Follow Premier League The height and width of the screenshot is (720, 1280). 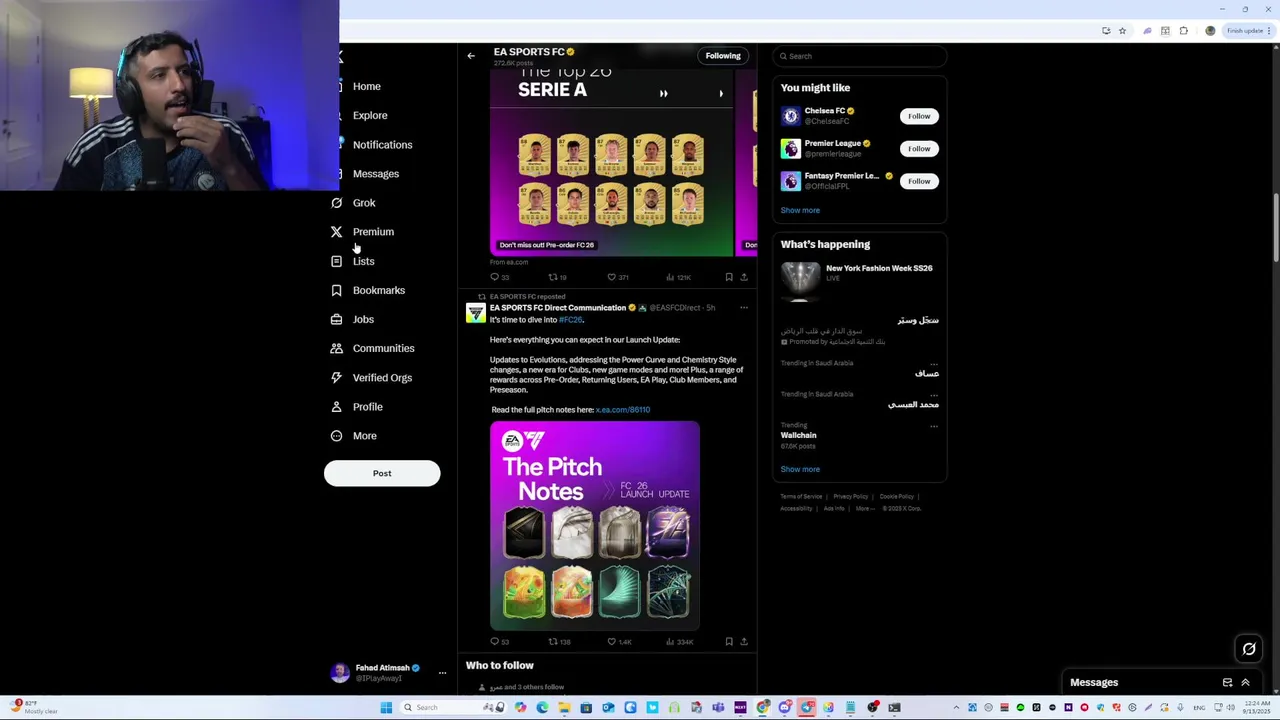click(x=919, y=149)
